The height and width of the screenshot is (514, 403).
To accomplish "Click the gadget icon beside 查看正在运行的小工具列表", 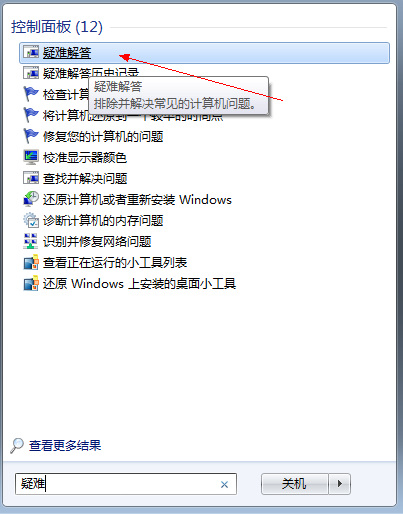I will point(31,262).
